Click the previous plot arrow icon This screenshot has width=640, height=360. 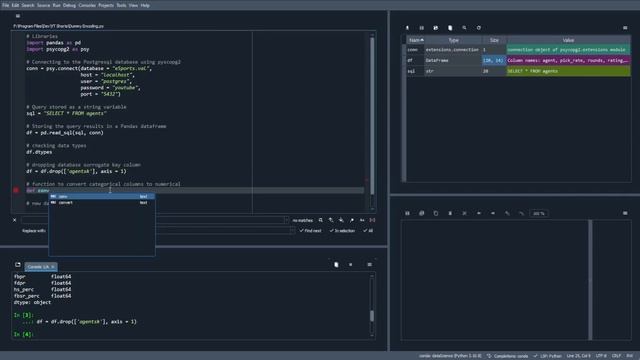pos(479,213)
